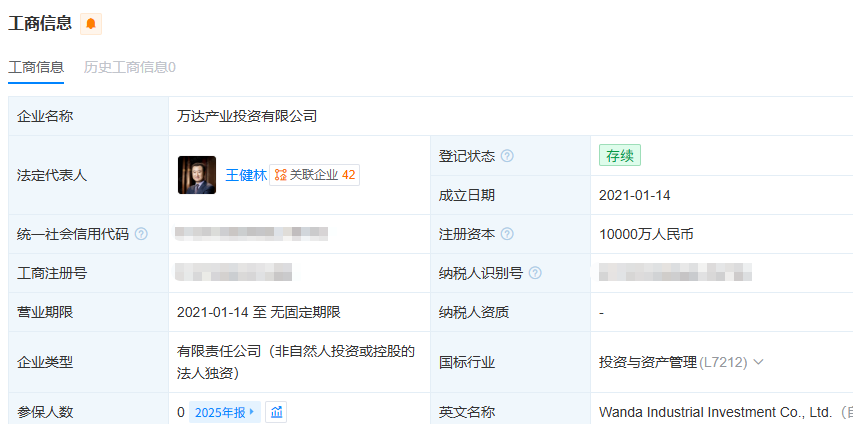Click the 参保人数 trend chart icon
The width and height of the screenshot is (853, 424).
(x=276, y=412)
